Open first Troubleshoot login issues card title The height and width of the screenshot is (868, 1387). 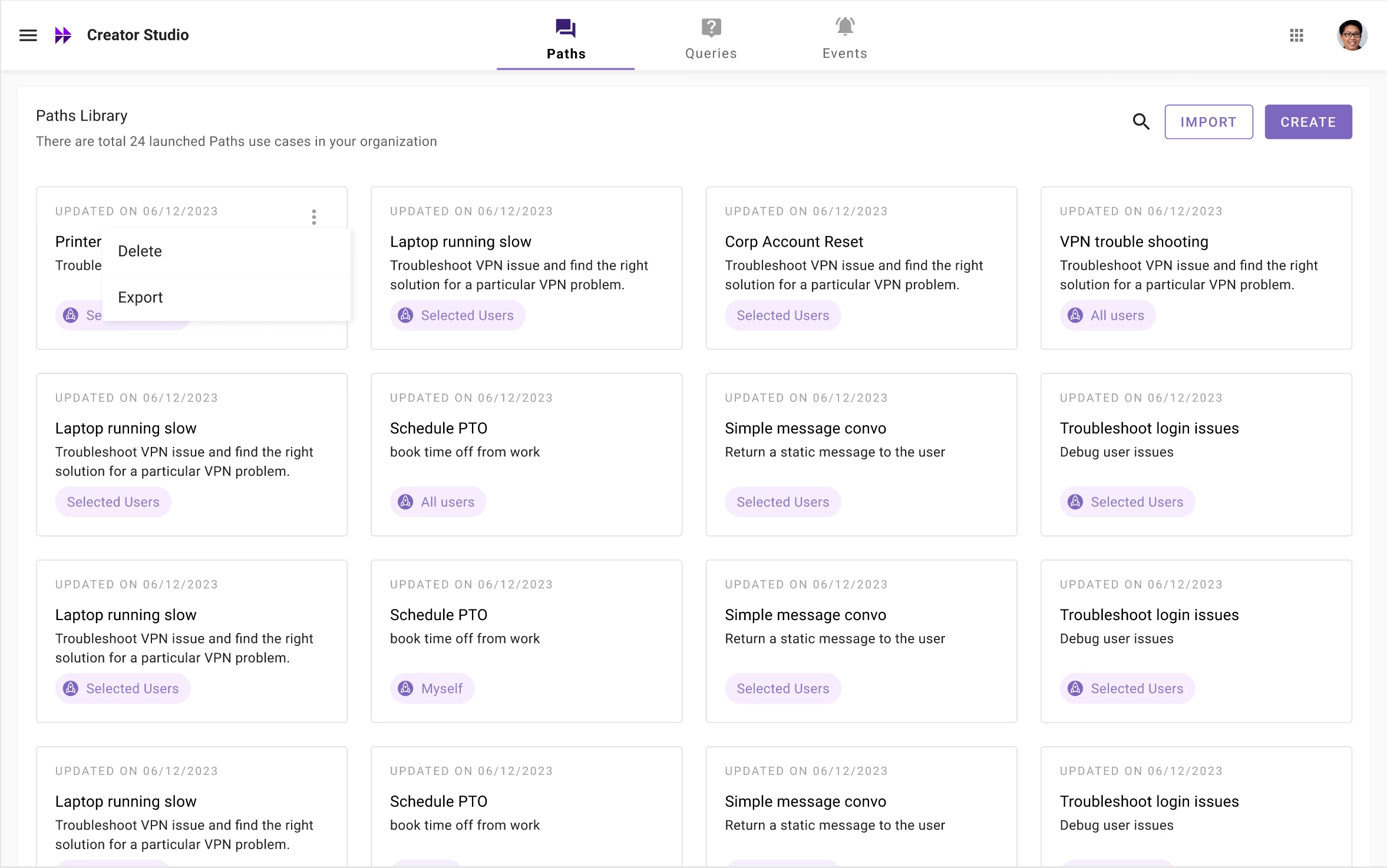[1149, 429]
